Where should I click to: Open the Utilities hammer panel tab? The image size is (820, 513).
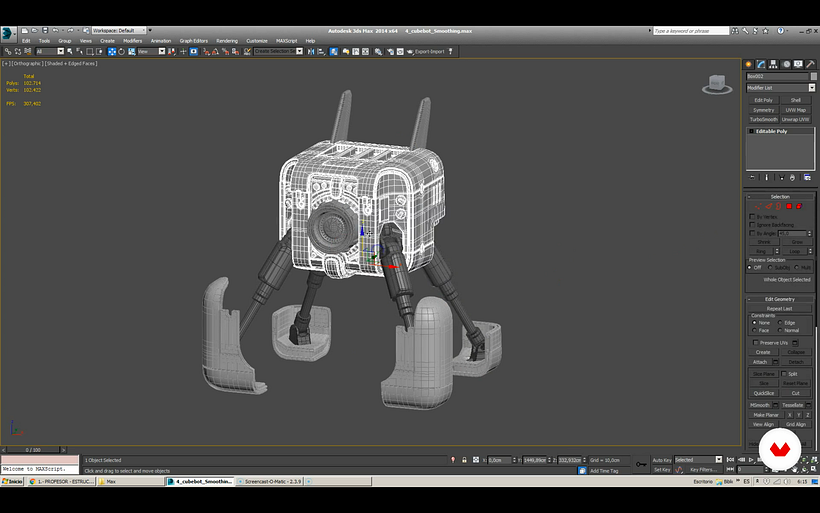[810, 64]
